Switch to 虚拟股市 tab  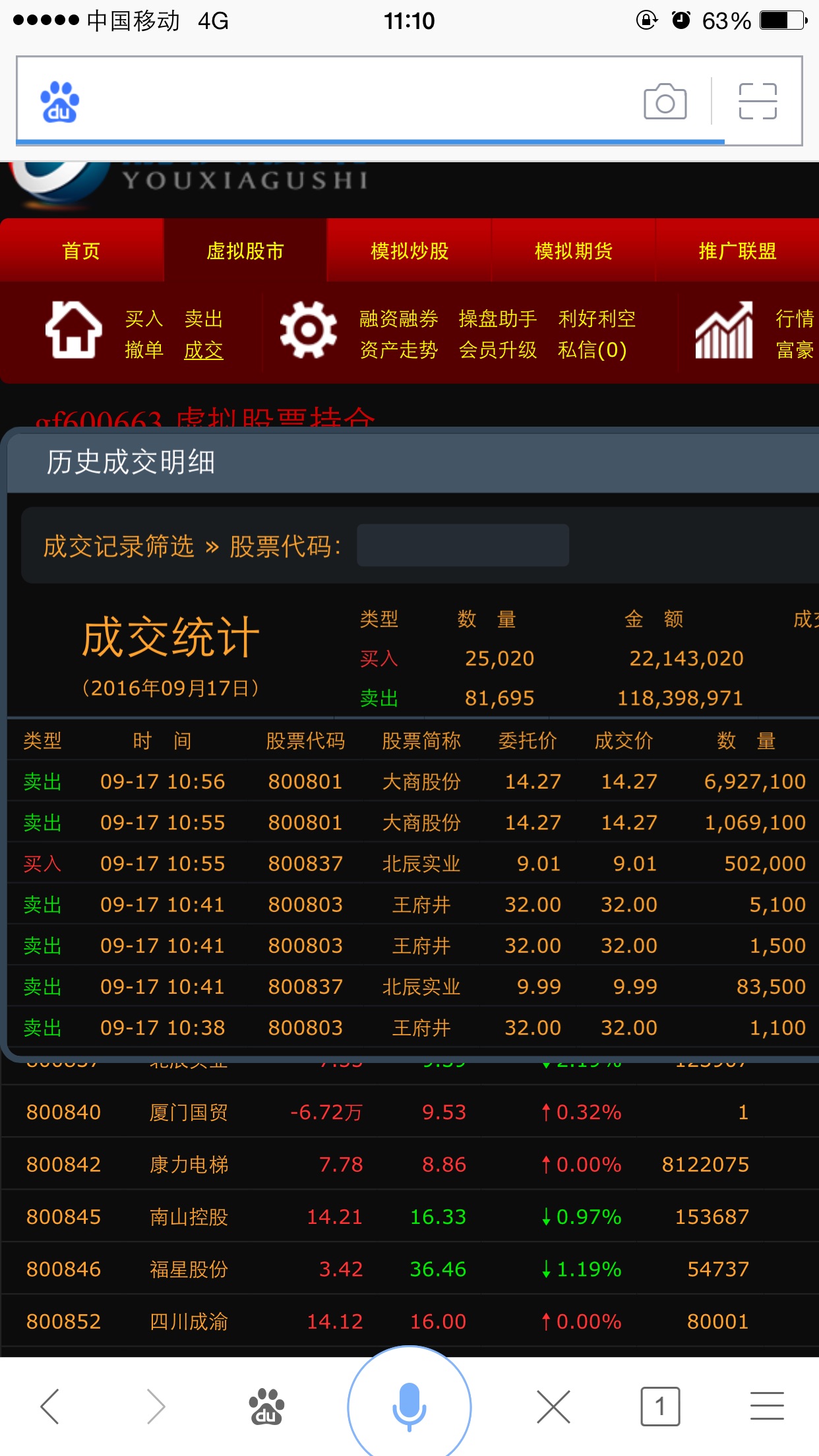[x=245, y=251]
